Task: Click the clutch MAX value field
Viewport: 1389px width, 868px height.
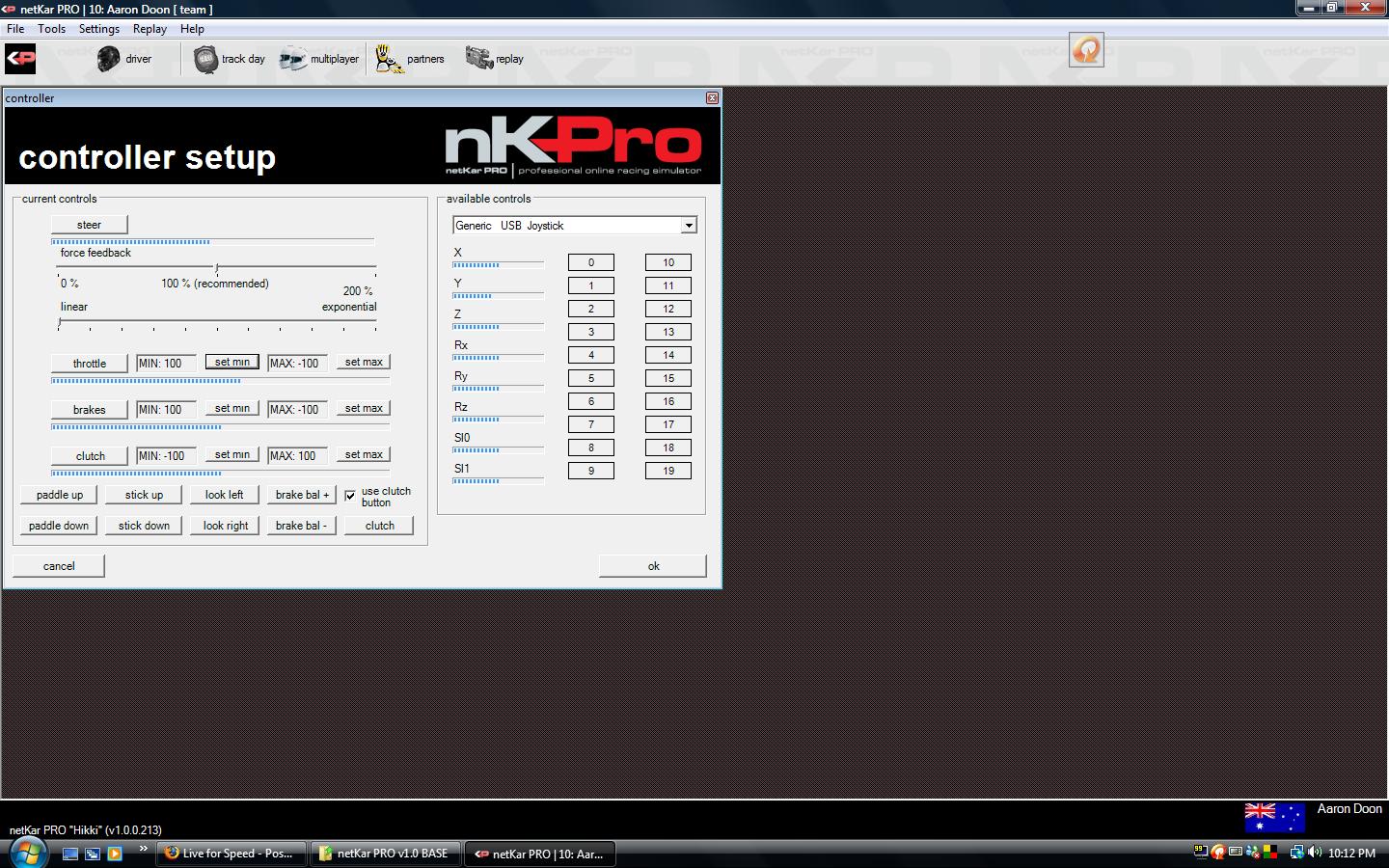Action: click(x=297, y=456)
